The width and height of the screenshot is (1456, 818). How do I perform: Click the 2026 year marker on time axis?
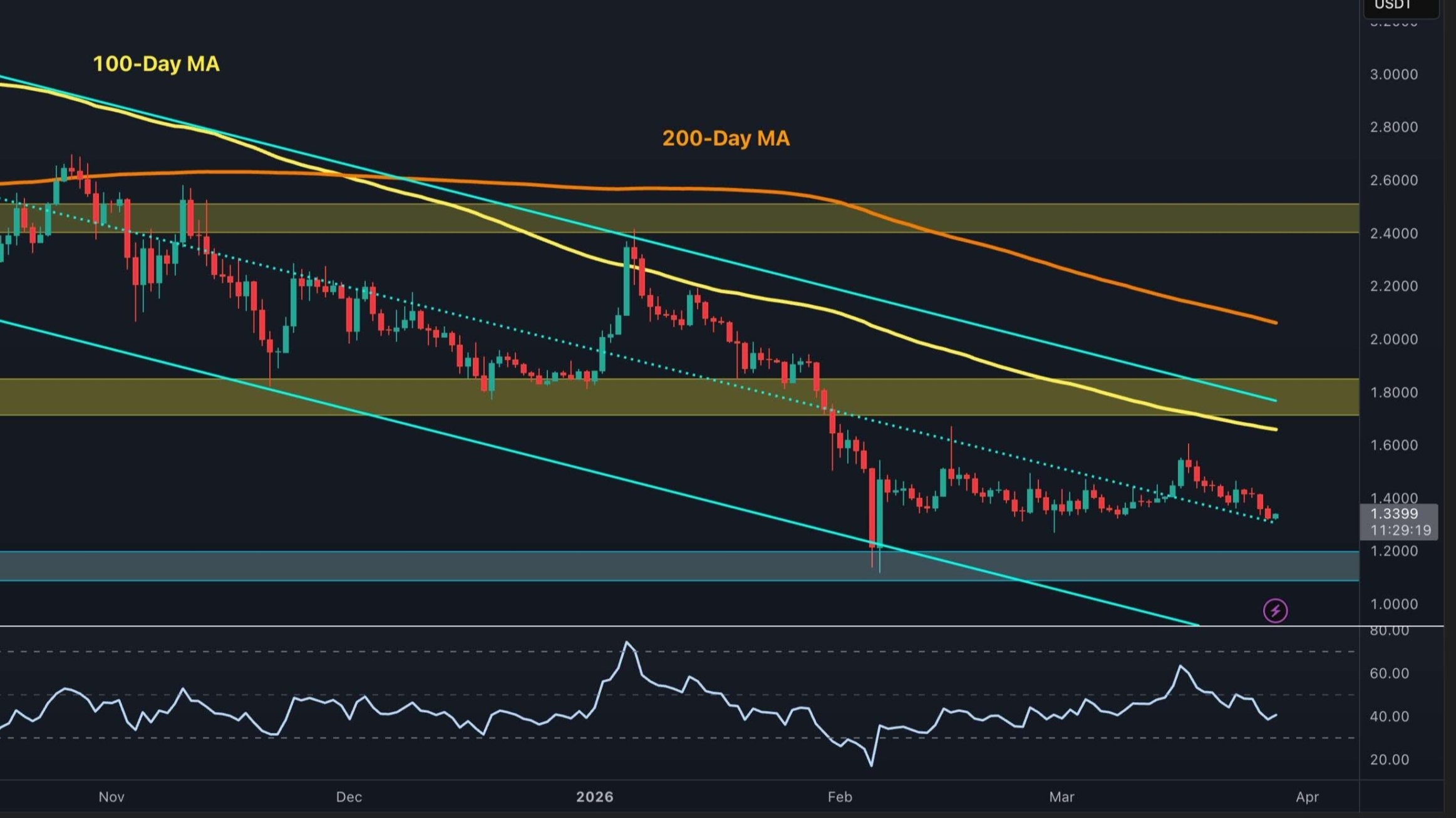click(x=594, y=797)
